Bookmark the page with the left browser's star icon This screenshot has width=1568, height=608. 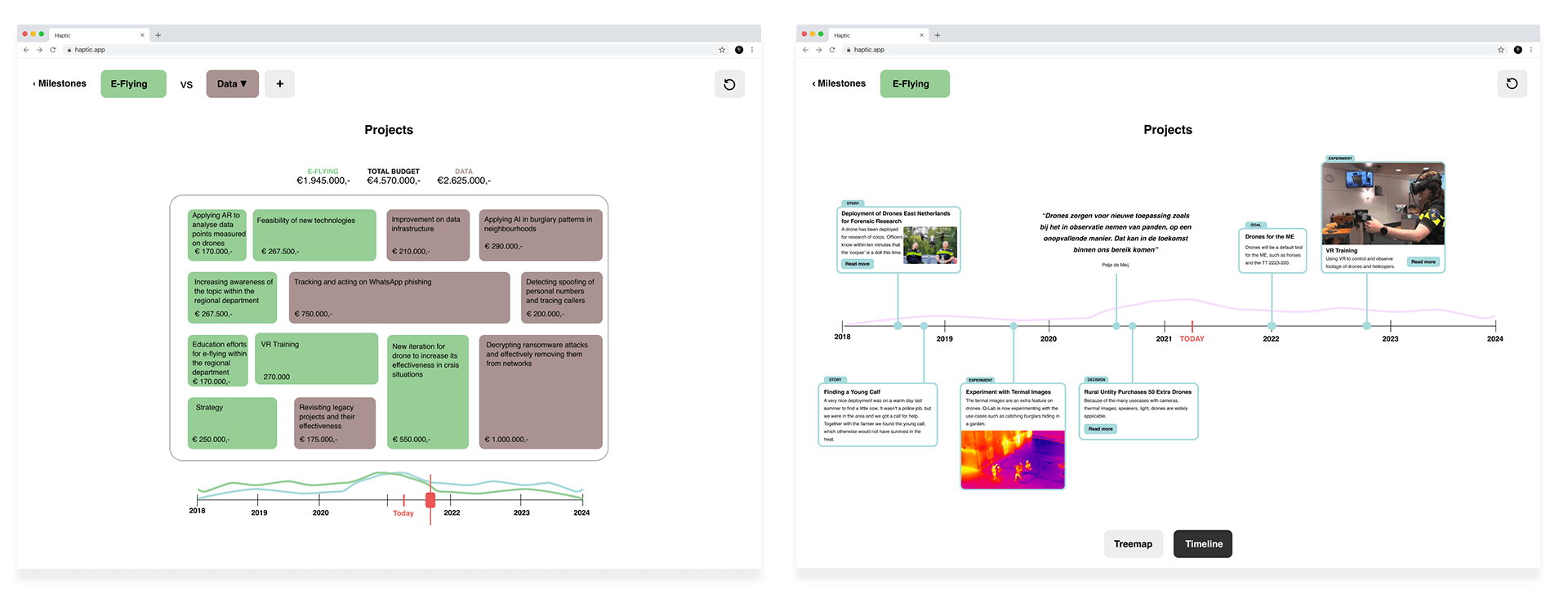coord(722,50)
